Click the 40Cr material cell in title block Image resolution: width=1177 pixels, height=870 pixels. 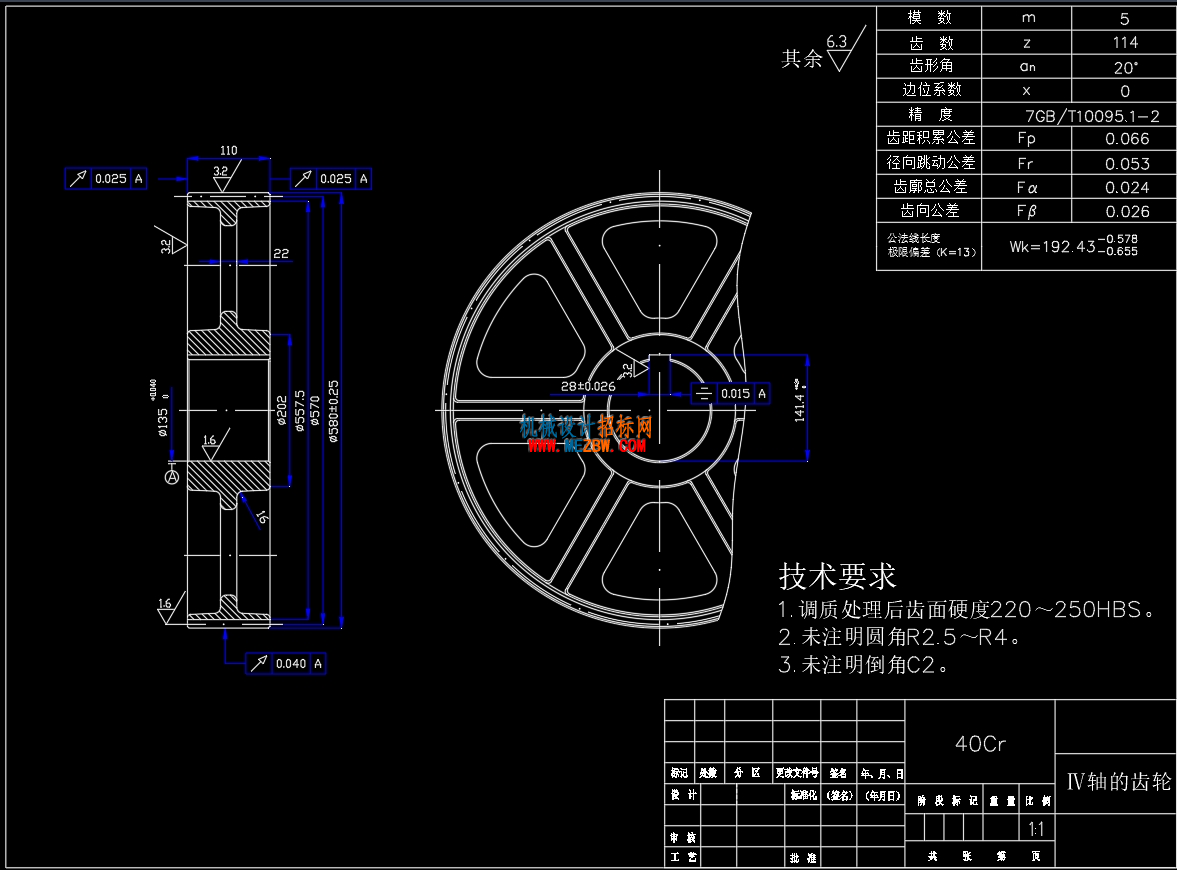pyautogui.click(x=980, y=742)
